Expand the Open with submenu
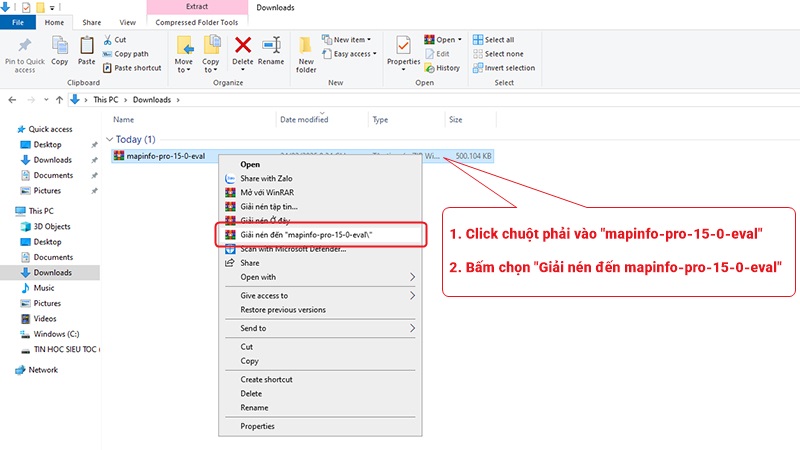The width and height of the screenshot is (800, 450). 320,277
